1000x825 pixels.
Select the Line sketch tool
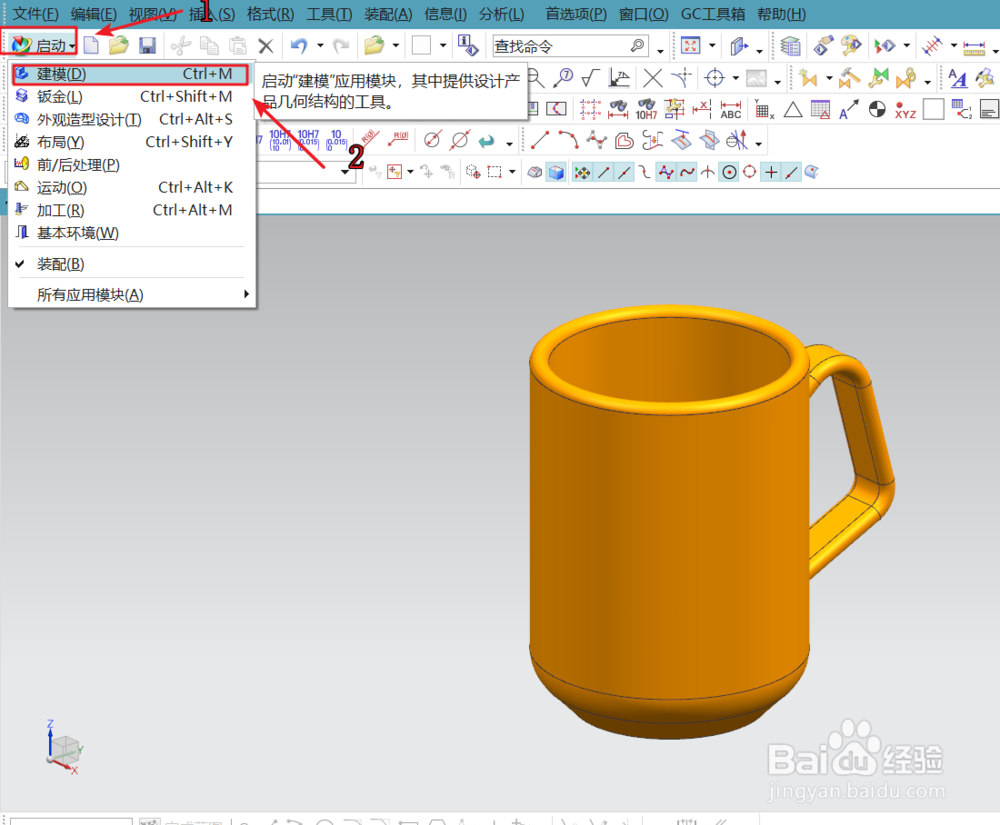(x=540, y=140)
